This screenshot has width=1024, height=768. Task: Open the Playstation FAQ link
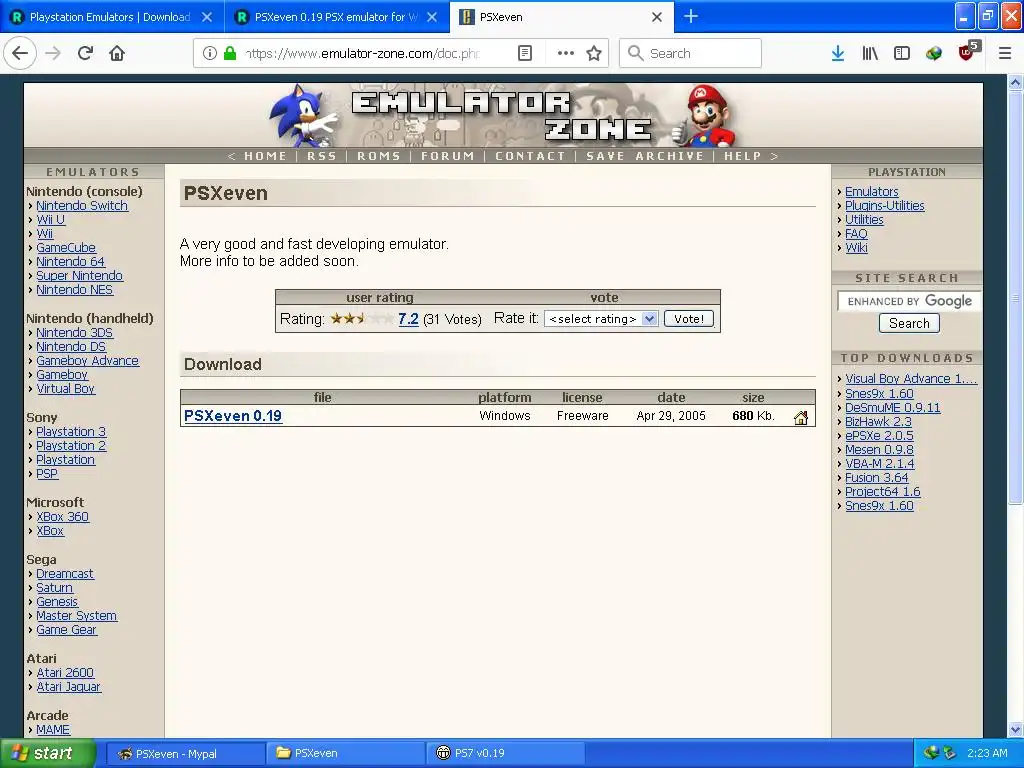coord(856,234)
